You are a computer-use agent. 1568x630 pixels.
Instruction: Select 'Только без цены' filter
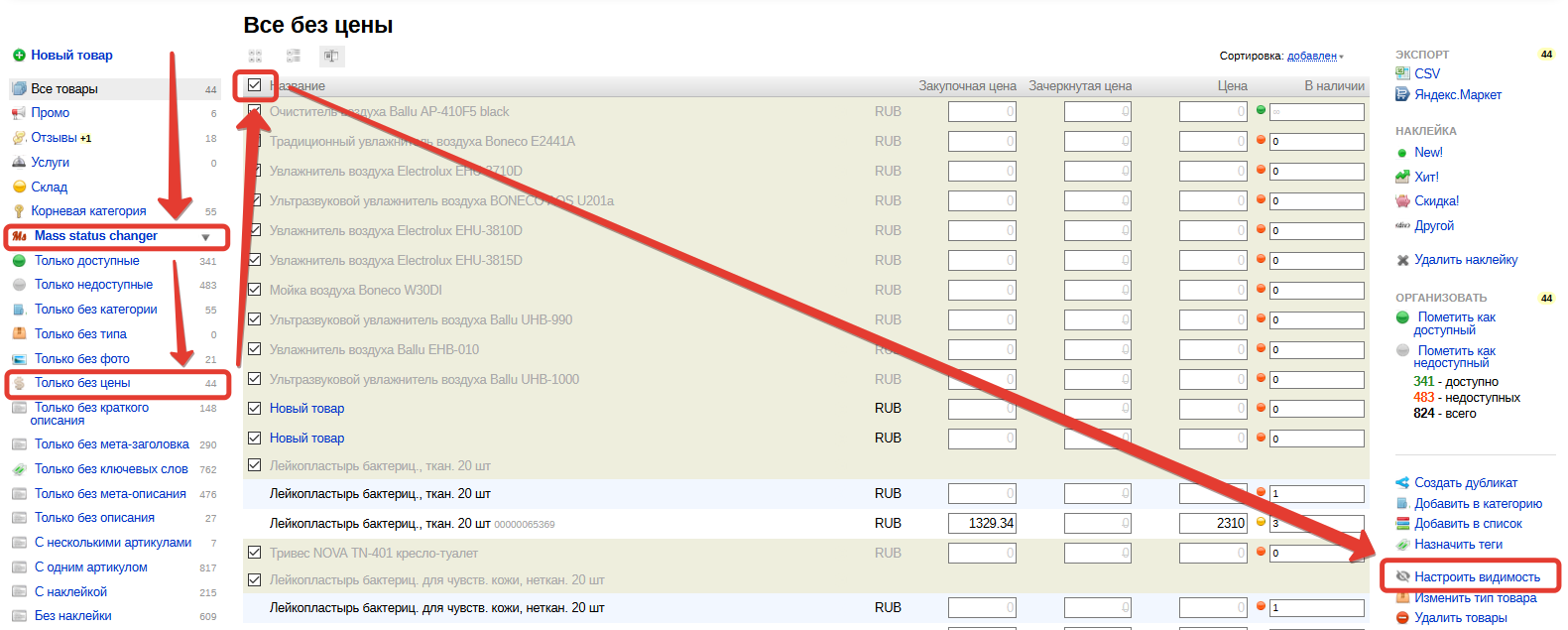tap(82, 383)
